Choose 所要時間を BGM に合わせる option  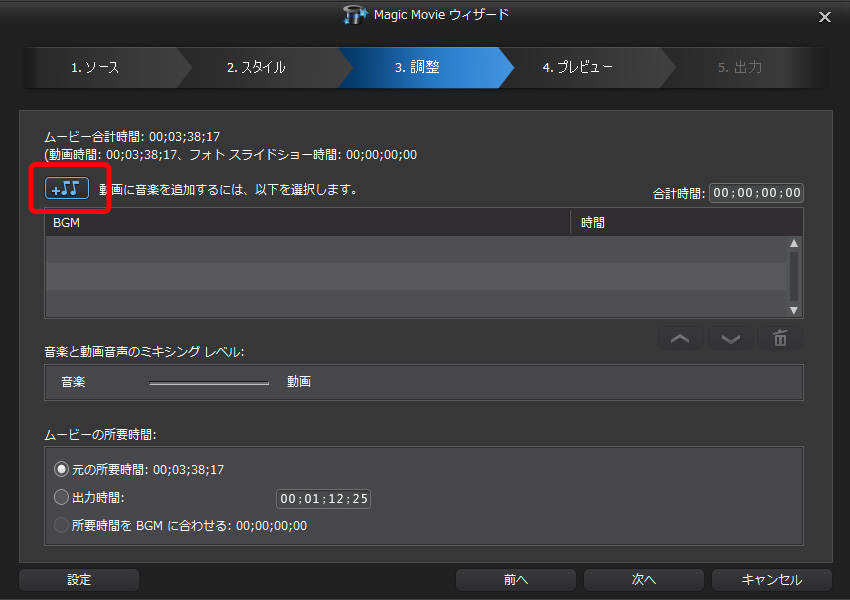[x=62, y=525]
